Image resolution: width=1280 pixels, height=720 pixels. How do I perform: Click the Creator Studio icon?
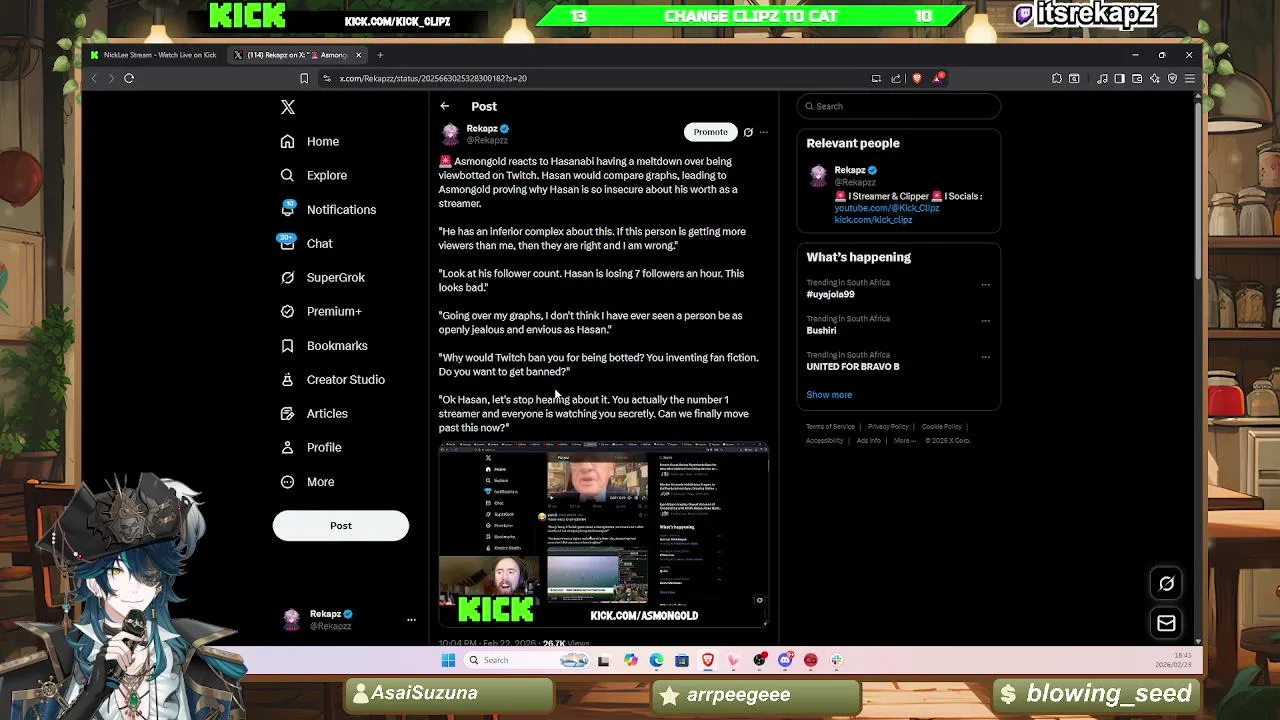pos(288,379)
